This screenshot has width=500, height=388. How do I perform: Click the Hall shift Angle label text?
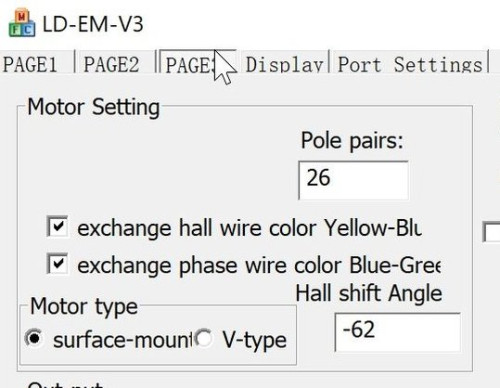coord(369,294)
